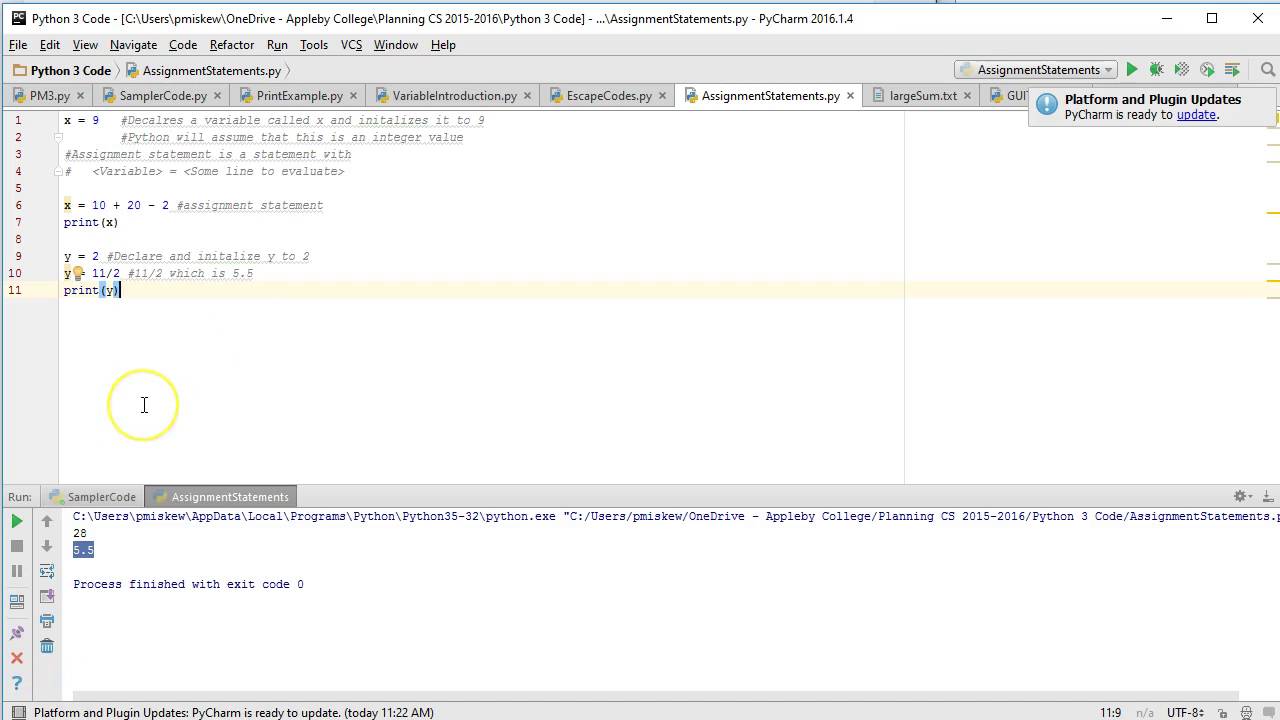Open the Edit menu
1280x720 pixels.
[x=50, y=45]
